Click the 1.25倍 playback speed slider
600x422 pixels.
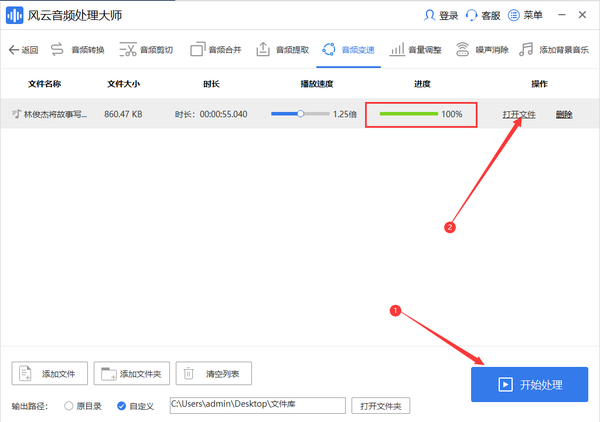tap(300, 114)
